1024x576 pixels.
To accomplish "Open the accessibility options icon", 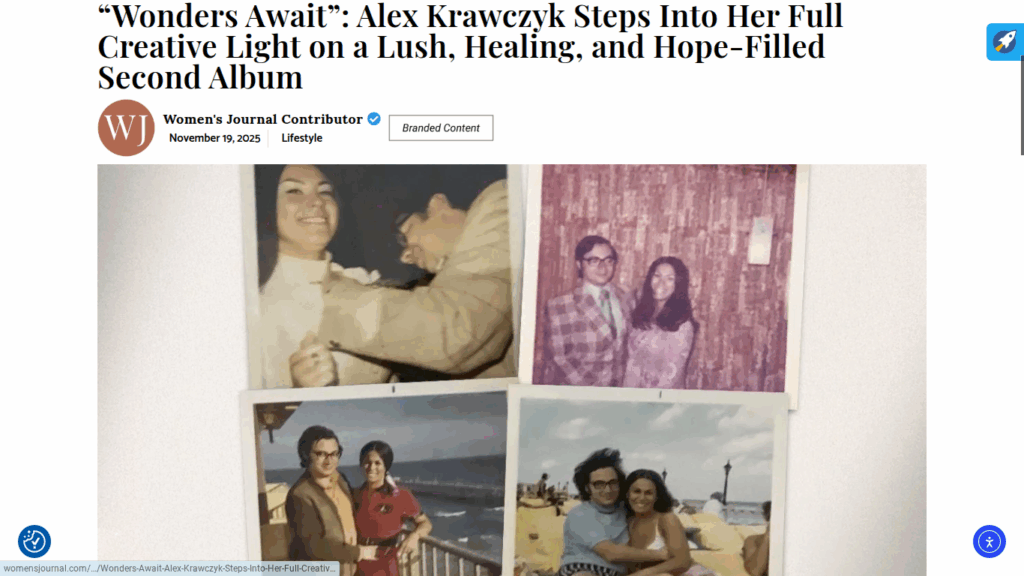I will [x=989, y=541].
